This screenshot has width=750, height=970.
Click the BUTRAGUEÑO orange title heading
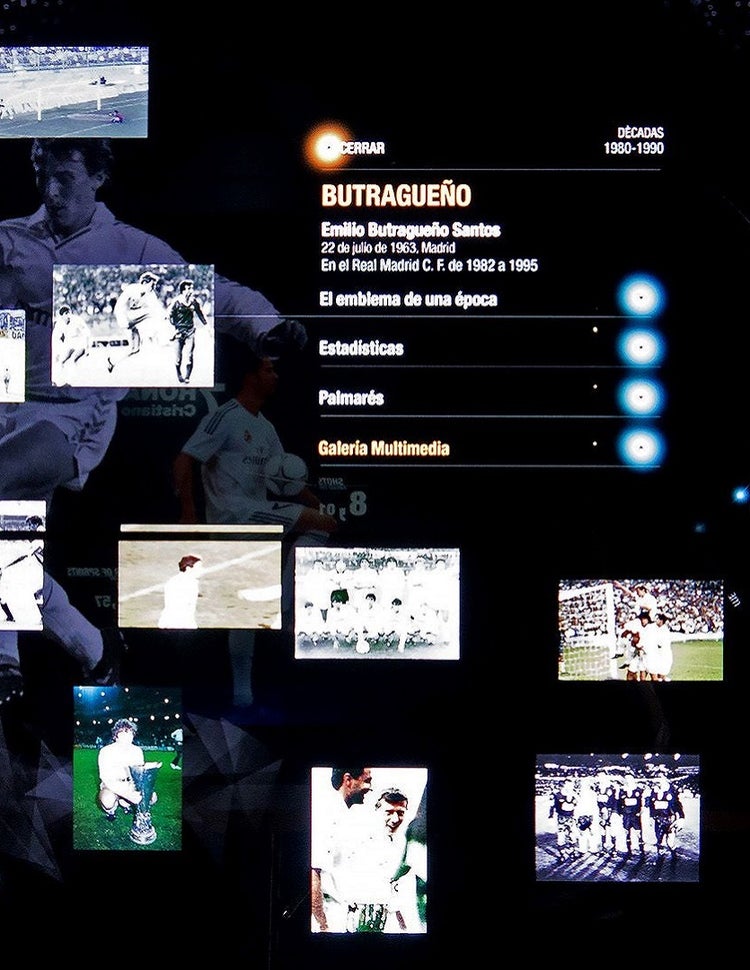pos(396,196)
